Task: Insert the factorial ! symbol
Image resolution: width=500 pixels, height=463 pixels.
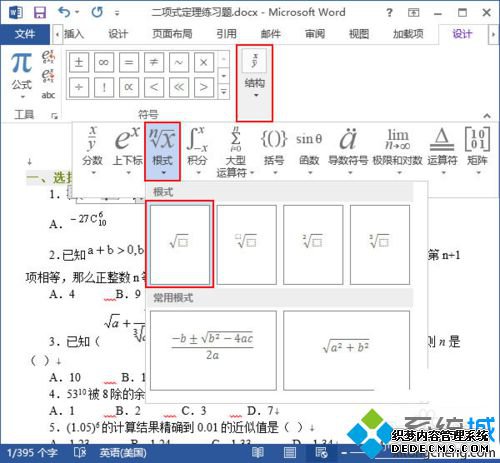Action: pyautogui.click(x=104, y=87)
